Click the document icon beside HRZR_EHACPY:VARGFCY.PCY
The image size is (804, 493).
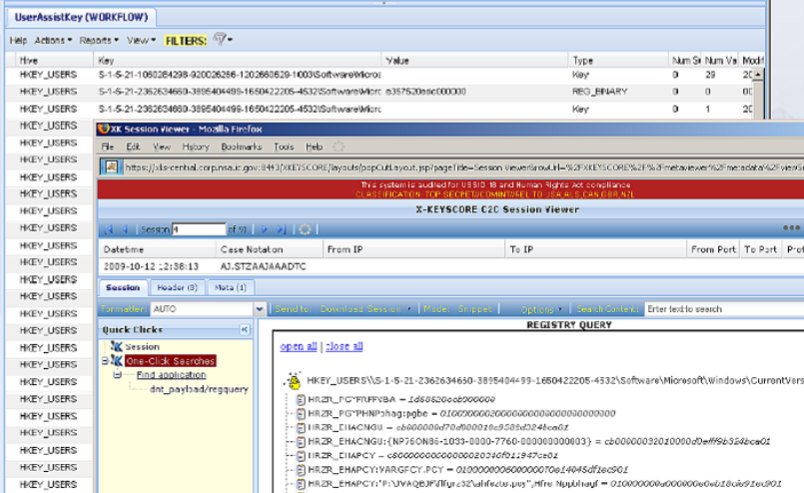pyautogui.click(x=301, y=469)
